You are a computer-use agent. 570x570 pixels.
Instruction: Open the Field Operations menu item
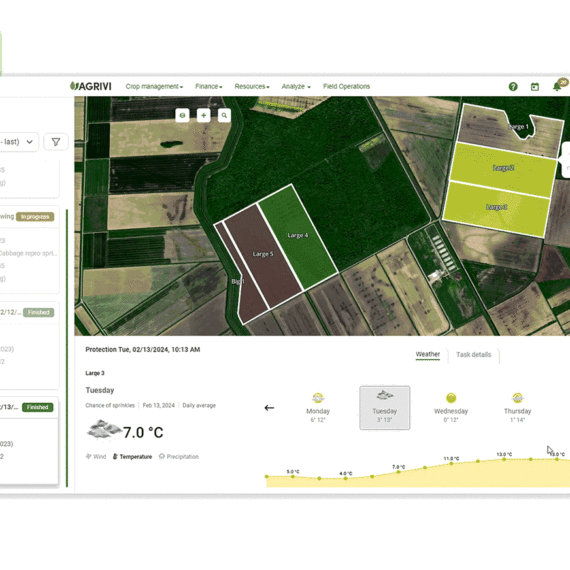(346, 87)
